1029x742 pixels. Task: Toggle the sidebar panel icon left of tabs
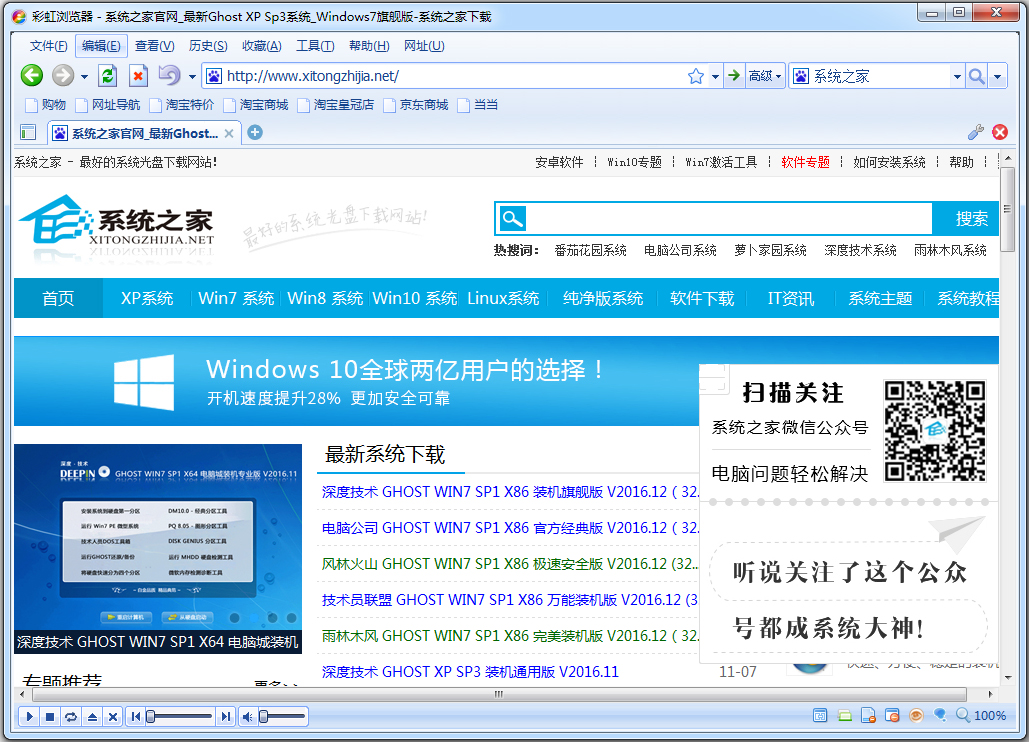pyautogui.click(x=28, y=132)
